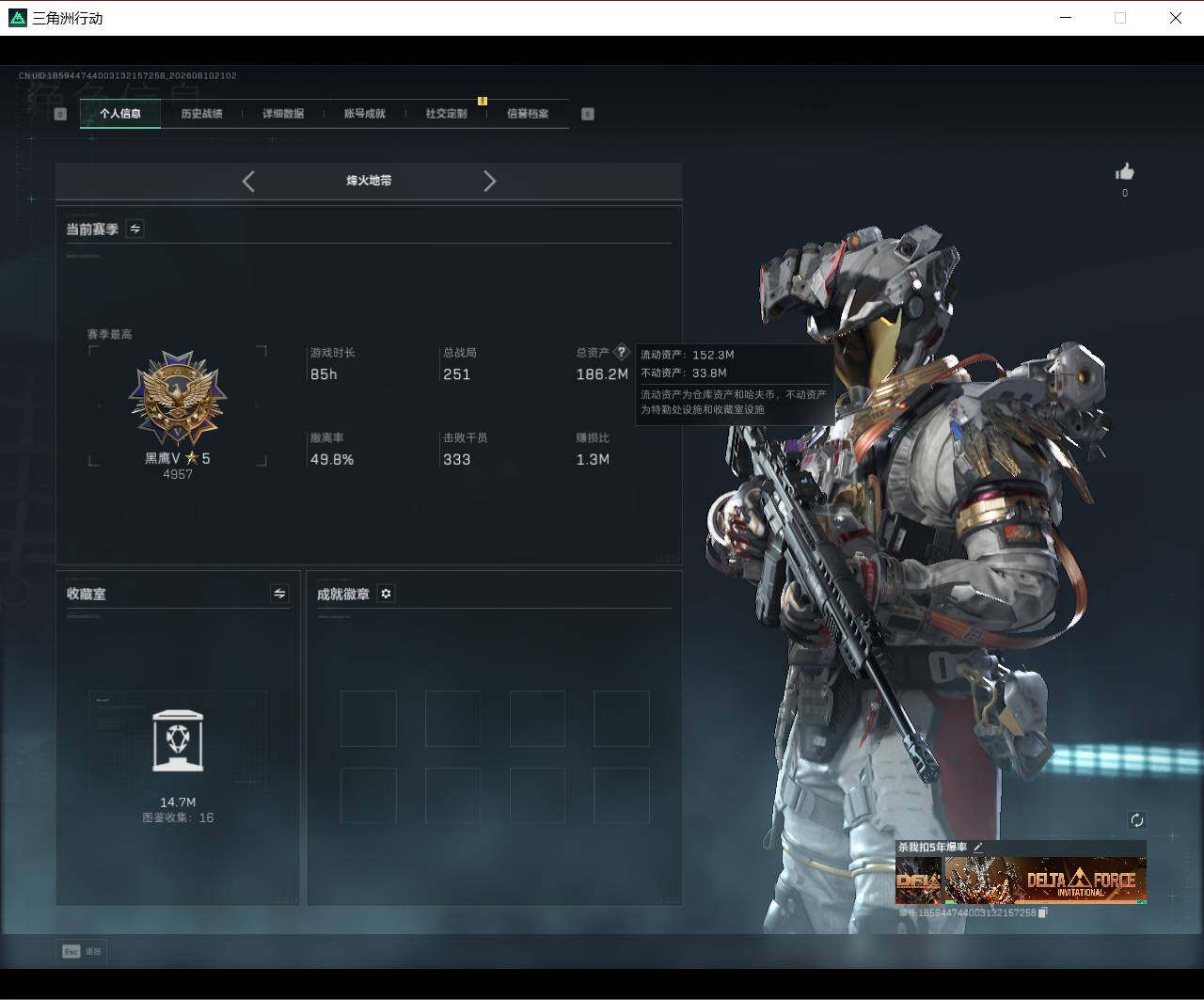Click the CN UID text at top left
The width and height of the screenshot is (1204, 1000).
coord(128,75)
